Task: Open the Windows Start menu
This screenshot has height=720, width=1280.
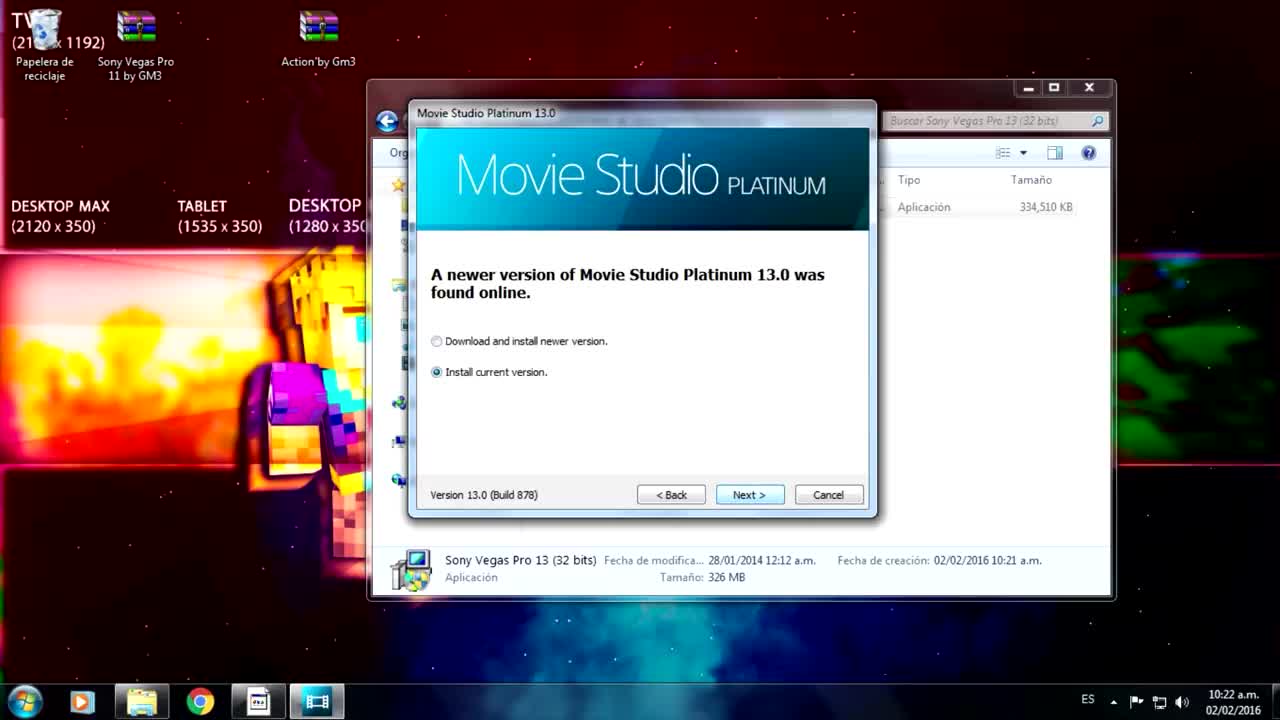Action: pyautogui.click(x=24, y=701)
